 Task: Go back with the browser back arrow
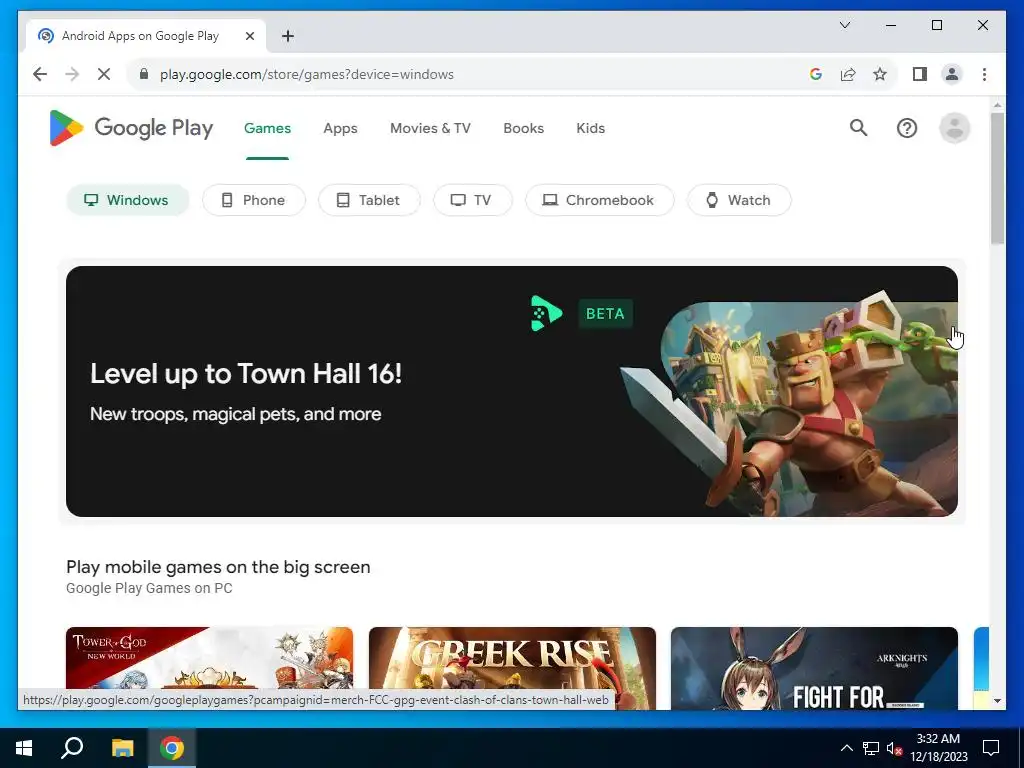pos(40,74)
